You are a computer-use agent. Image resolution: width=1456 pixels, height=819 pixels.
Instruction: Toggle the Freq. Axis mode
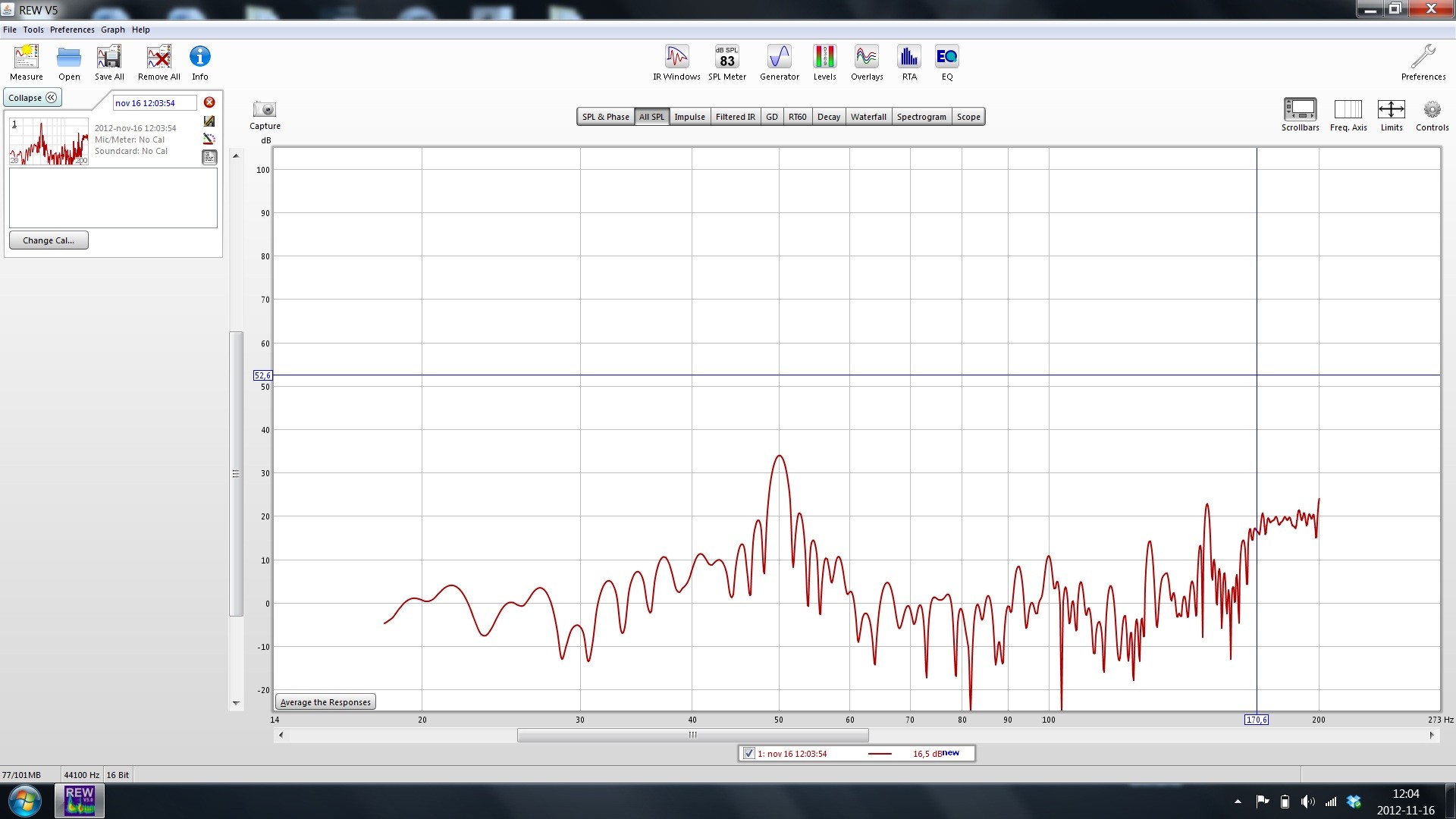[1348, 115]
